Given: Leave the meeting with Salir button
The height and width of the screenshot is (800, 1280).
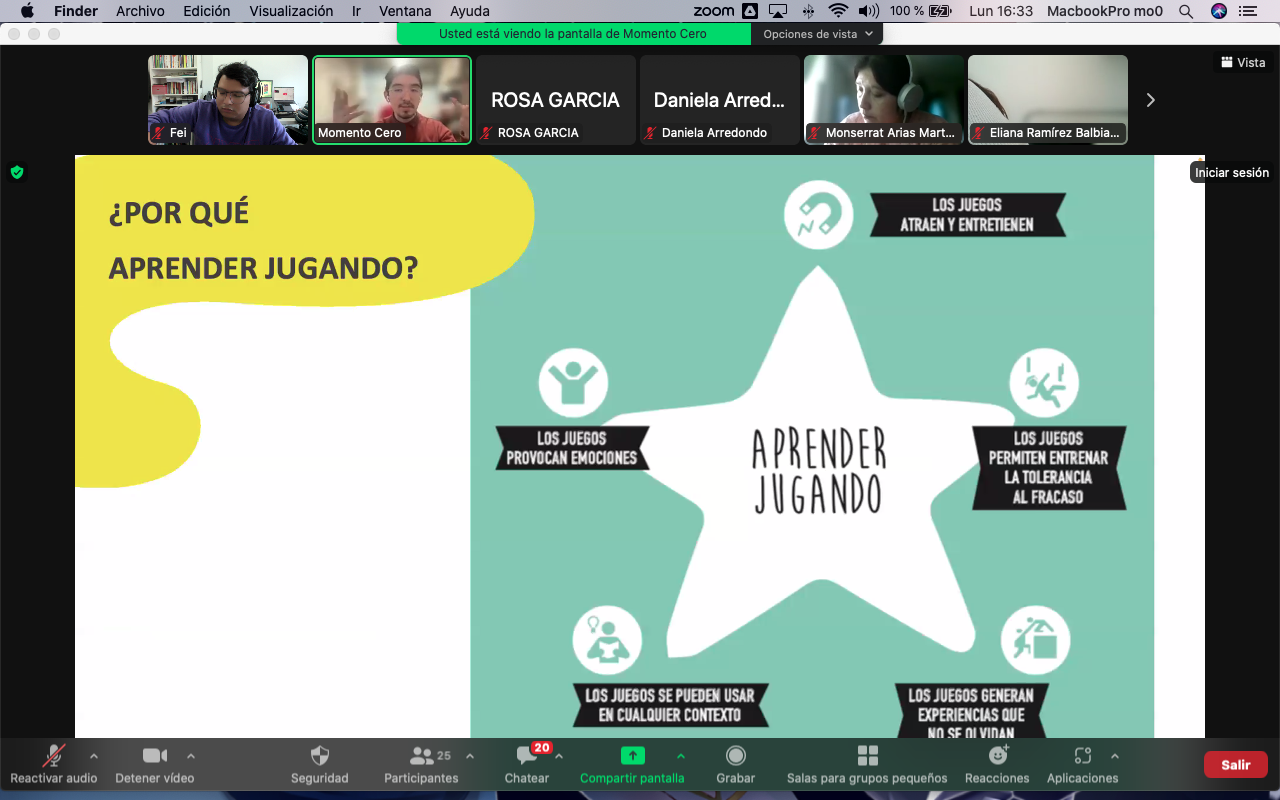Looking at the screenshot, I should click(1236, 765).
